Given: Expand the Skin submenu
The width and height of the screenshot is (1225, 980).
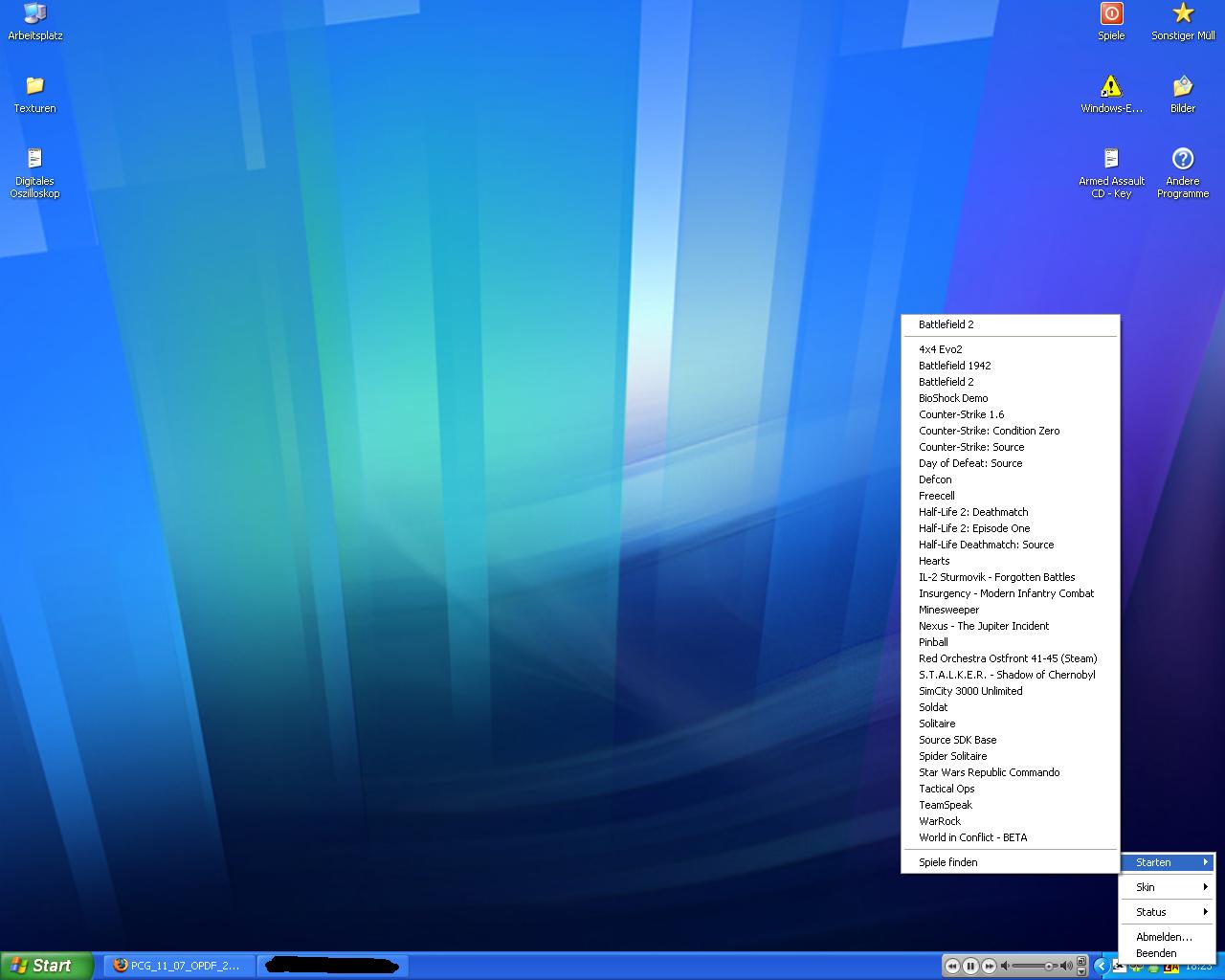Looking at the screenshot, I should click(x=1167, y=887).
